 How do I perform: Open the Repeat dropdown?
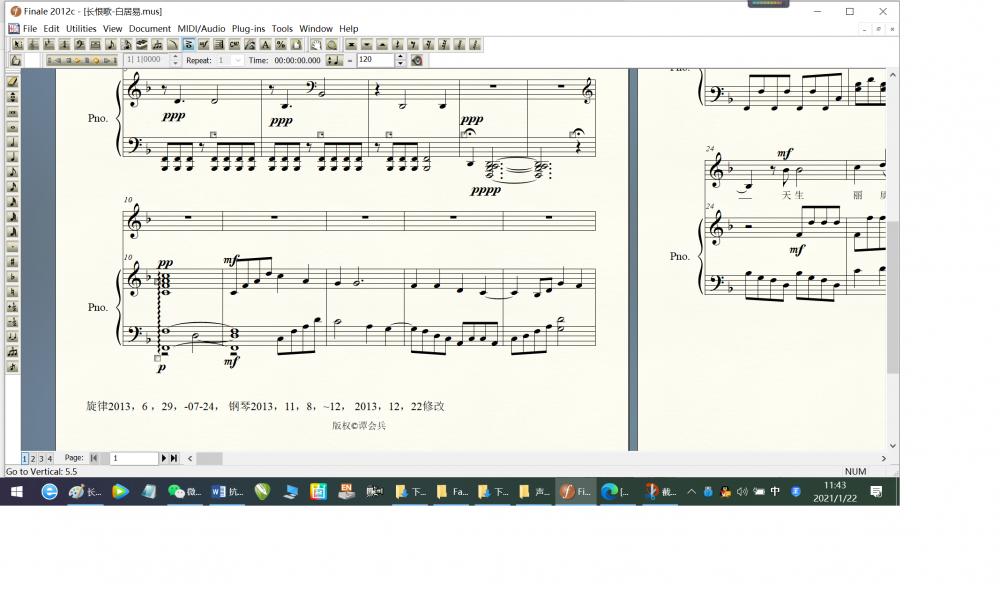click(237, 60)
